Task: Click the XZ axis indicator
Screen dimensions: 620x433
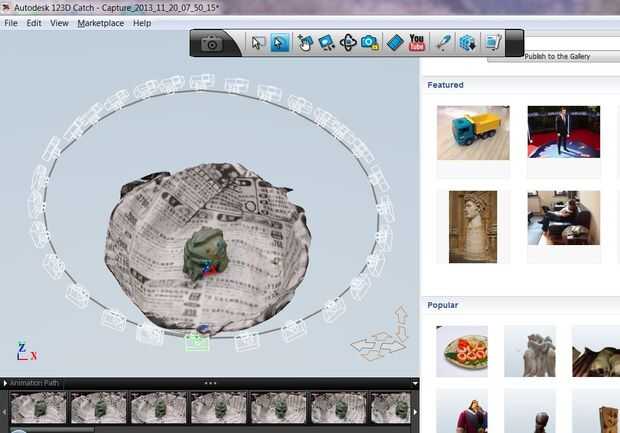Action: click(26, 352)
